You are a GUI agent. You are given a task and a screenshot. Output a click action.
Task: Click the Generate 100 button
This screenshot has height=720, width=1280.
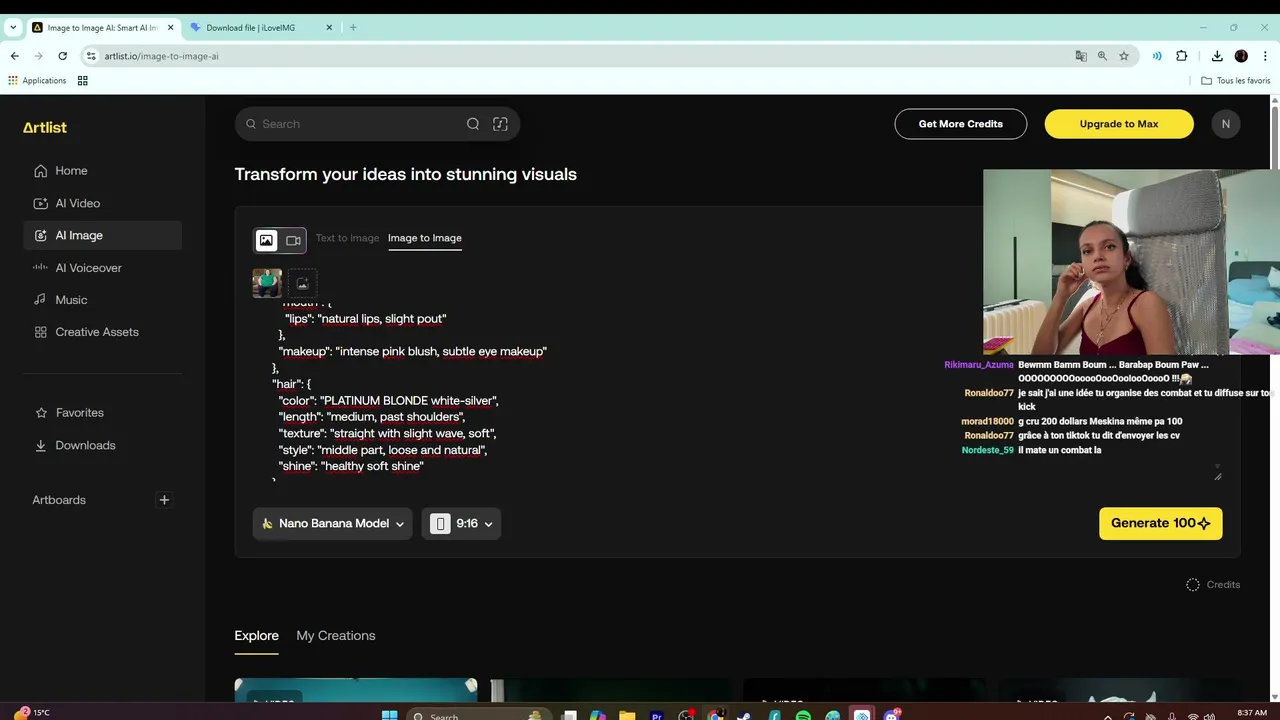[1160, 524]
